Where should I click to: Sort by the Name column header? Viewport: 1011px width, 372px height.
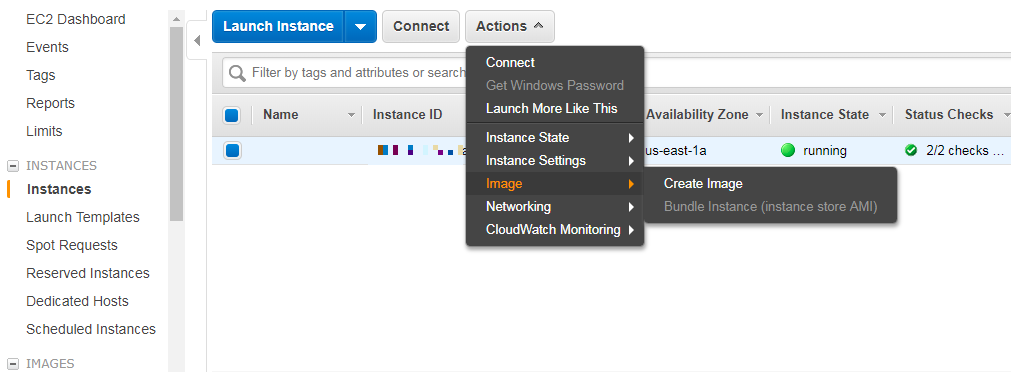280,115
